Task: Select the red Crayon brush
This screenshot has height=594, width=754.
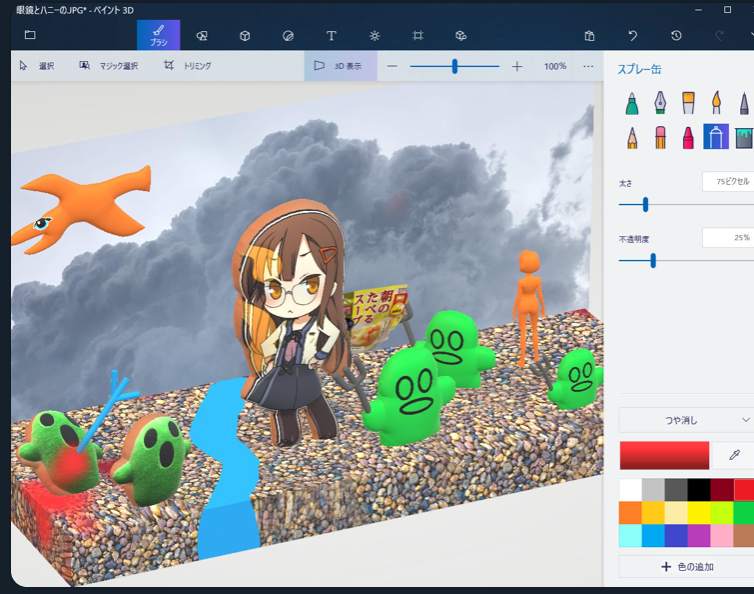Action: point(688,137)
